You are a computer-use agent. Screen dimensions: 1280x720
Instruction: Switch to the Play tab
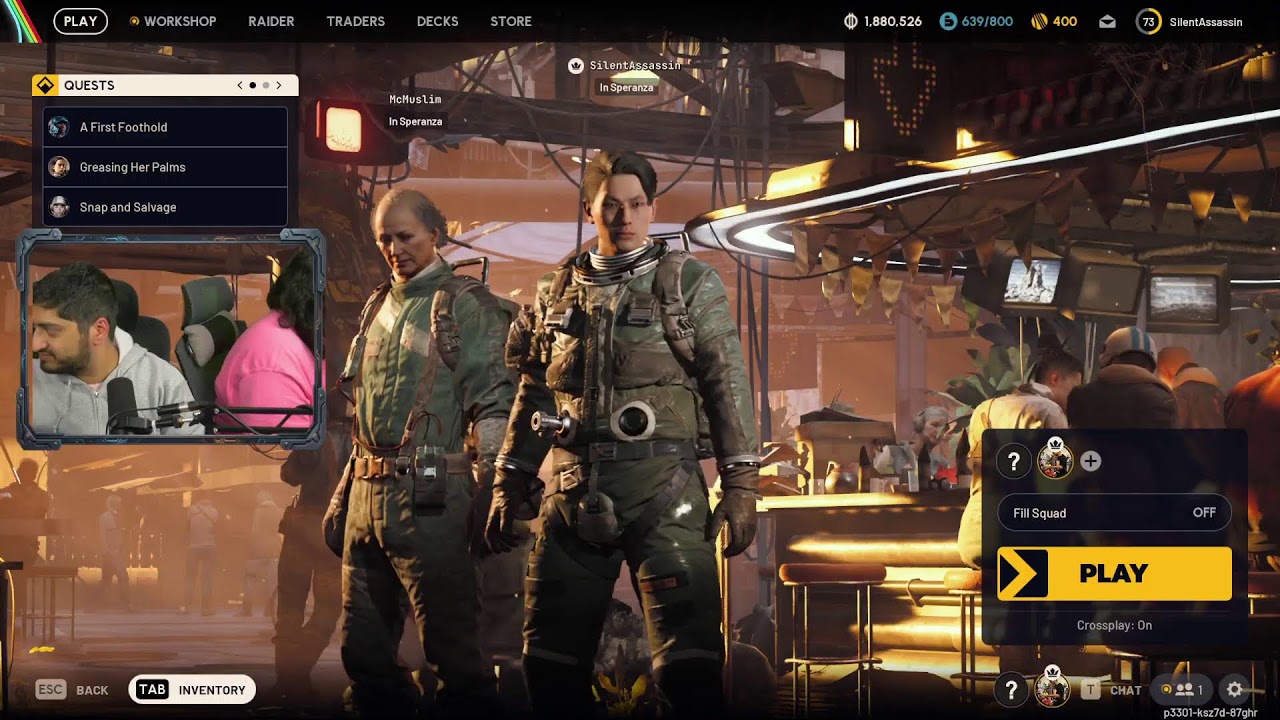[80, 21]
